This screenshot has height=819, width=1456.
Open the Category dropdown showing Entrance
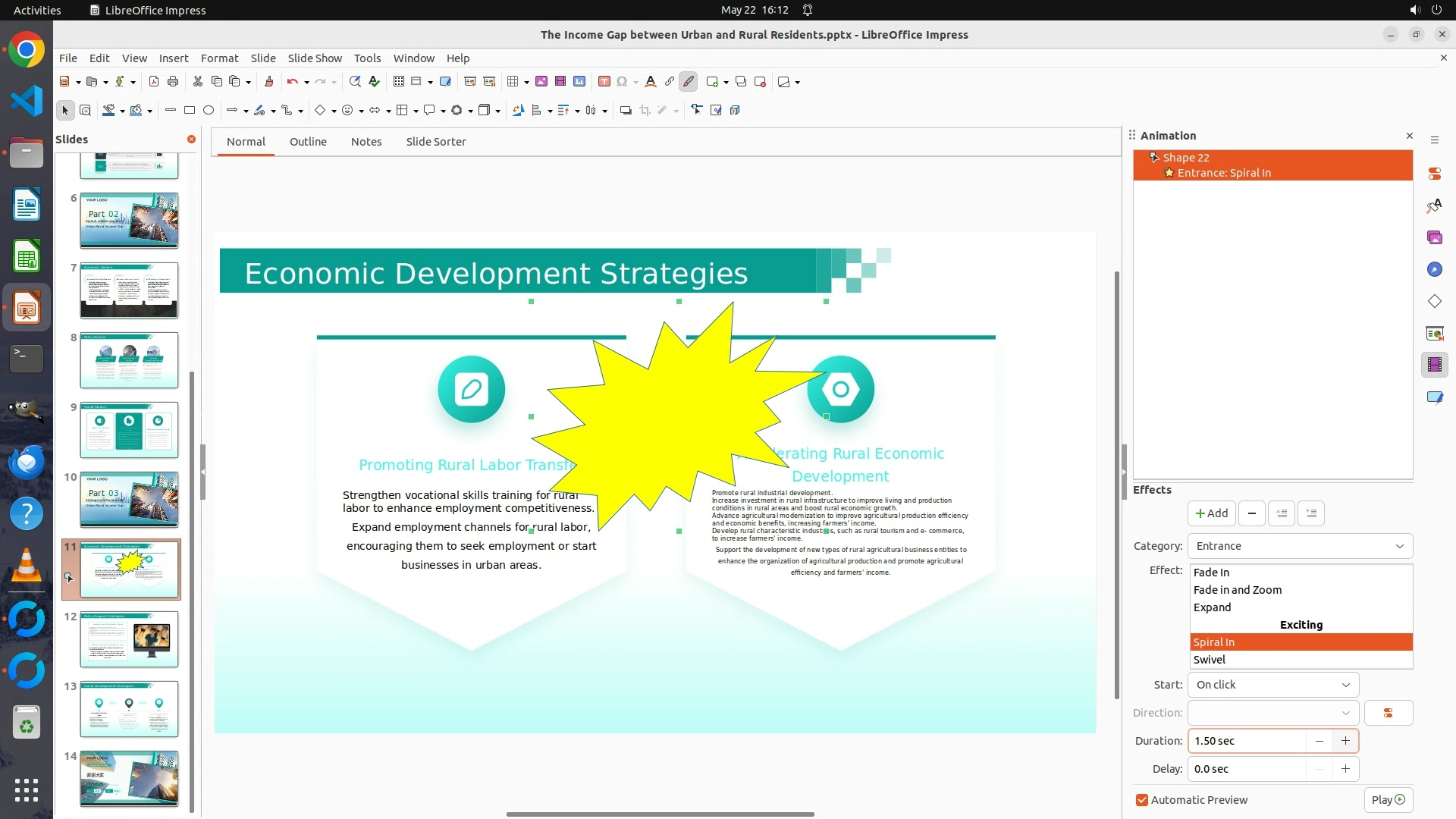(1299, 546)
